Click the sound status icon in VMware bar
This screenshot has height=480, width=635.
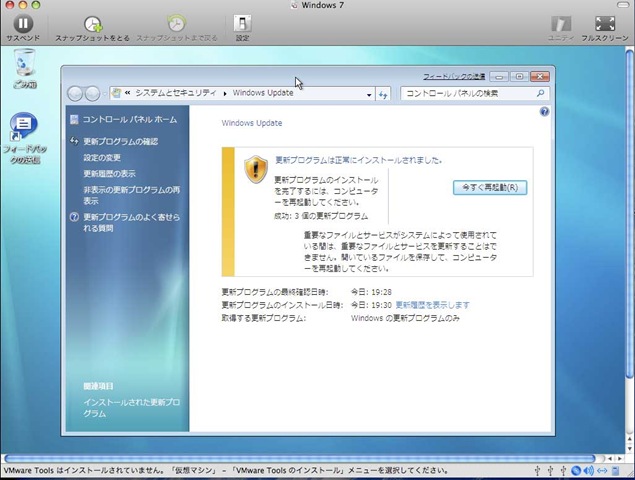pyautogui.click(x=588, y=471)
